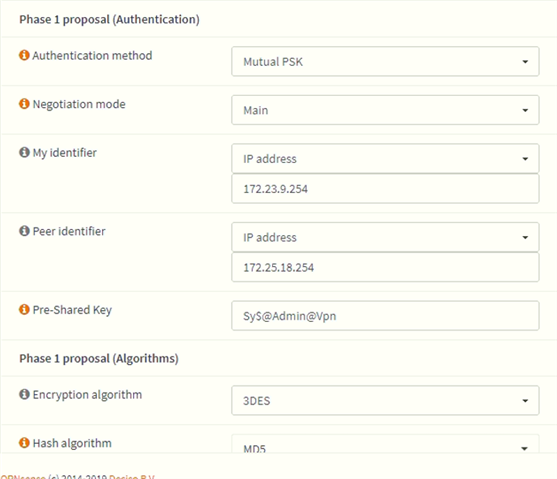This screenshot has width=557, height=479.
Task: Open the Encryption algorithm 3DES dropdown
Action: tap(385, 400)
